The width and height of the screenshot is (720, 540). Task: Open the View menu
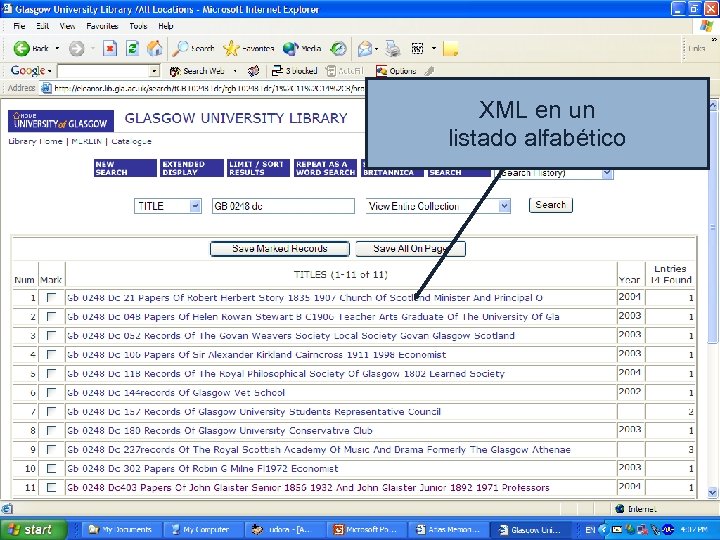pos(67,26)
